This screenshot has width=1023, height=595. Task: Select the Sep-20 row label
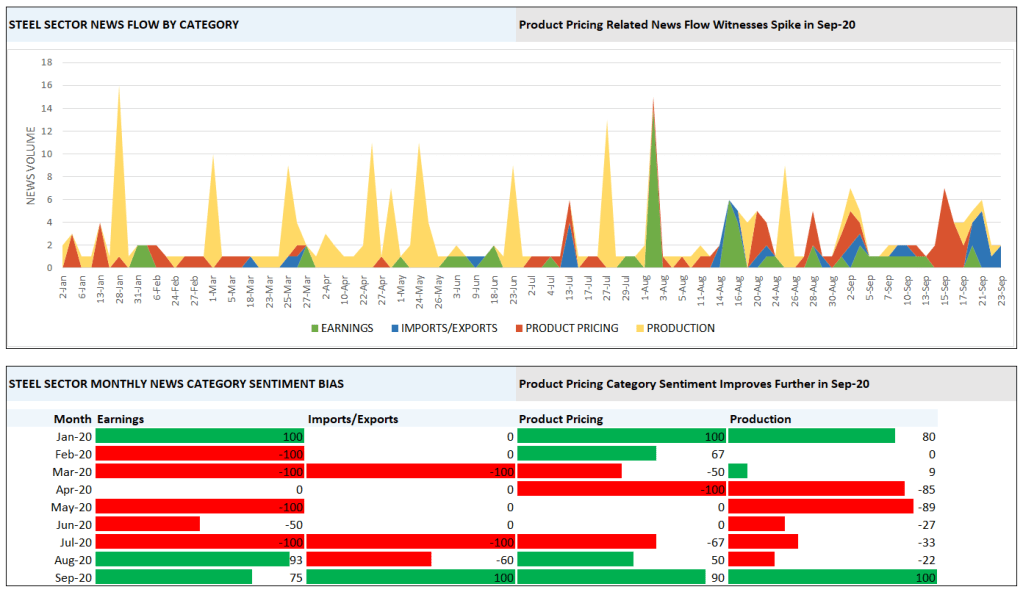pos(72,577)
